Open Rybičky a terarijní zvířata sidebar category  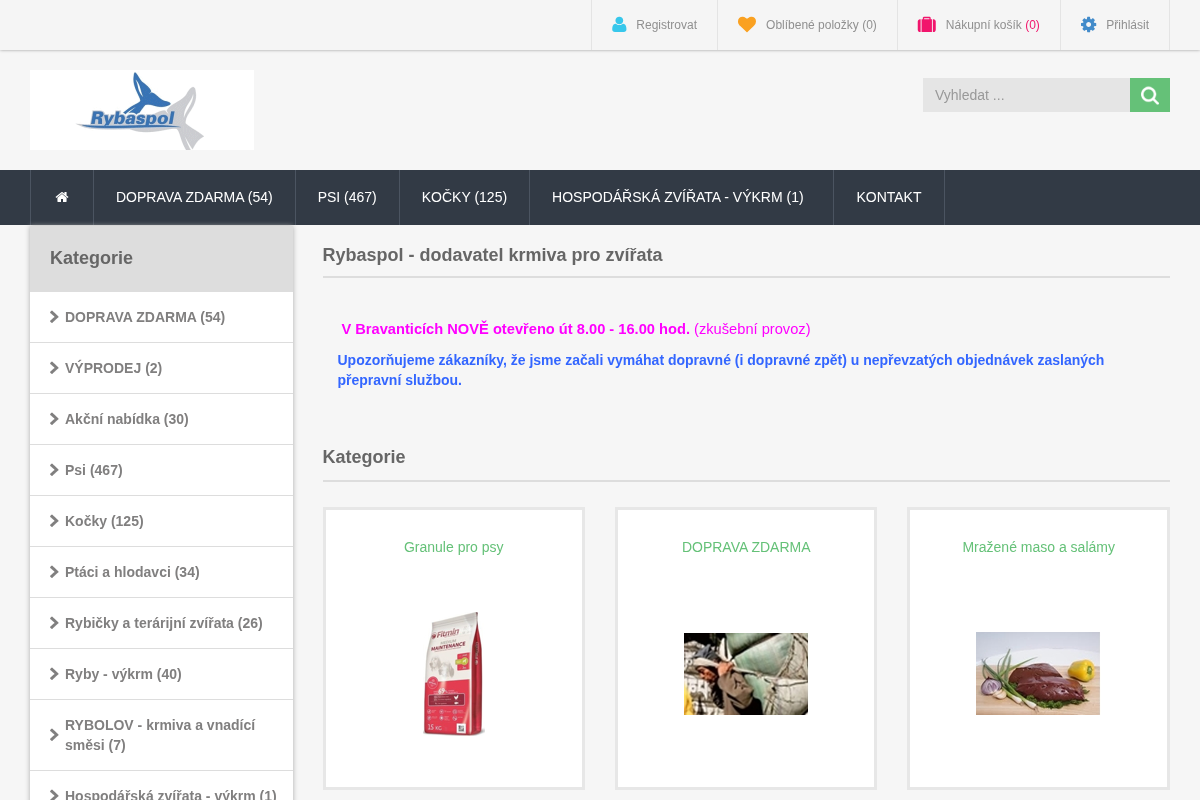click(164, 623)
